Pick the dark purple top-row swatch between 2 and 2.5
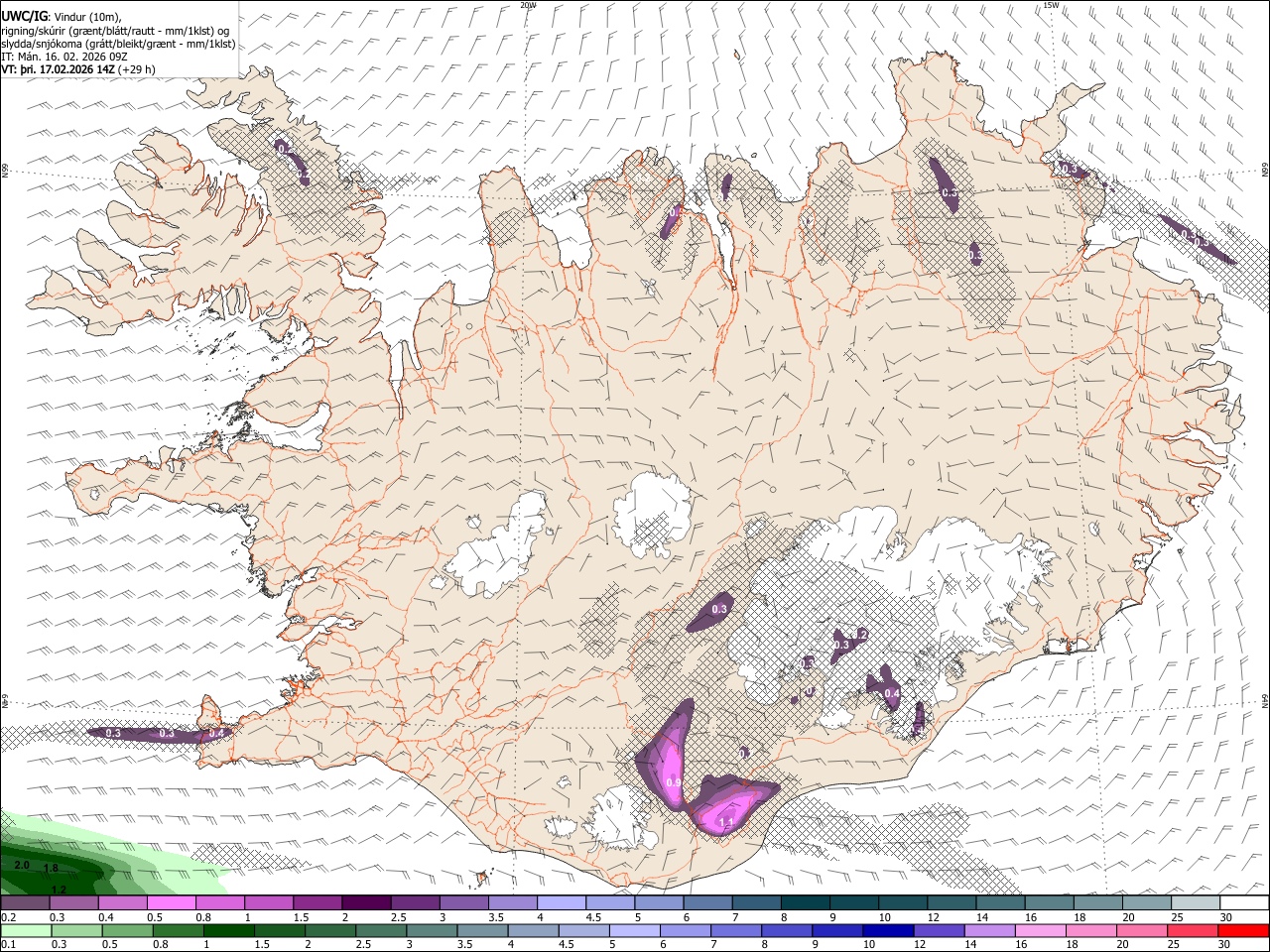 coord(366,902)
